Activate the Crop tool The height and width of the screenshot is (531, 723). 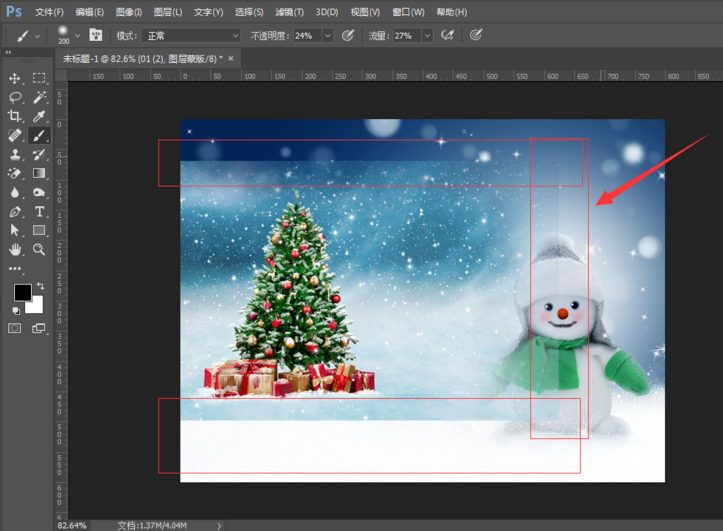click(15, 116)
